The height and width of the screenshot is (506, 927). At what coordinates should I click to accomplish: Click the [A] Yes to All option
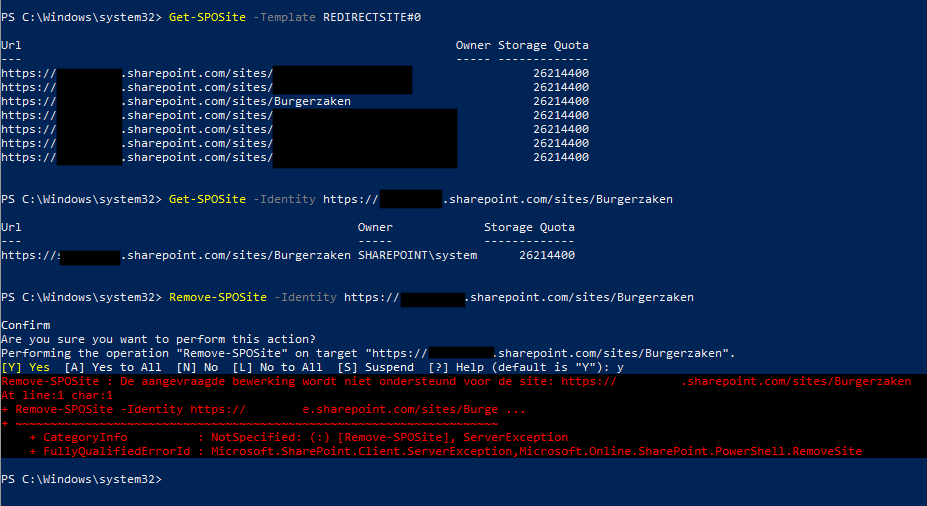click(112, 367)
